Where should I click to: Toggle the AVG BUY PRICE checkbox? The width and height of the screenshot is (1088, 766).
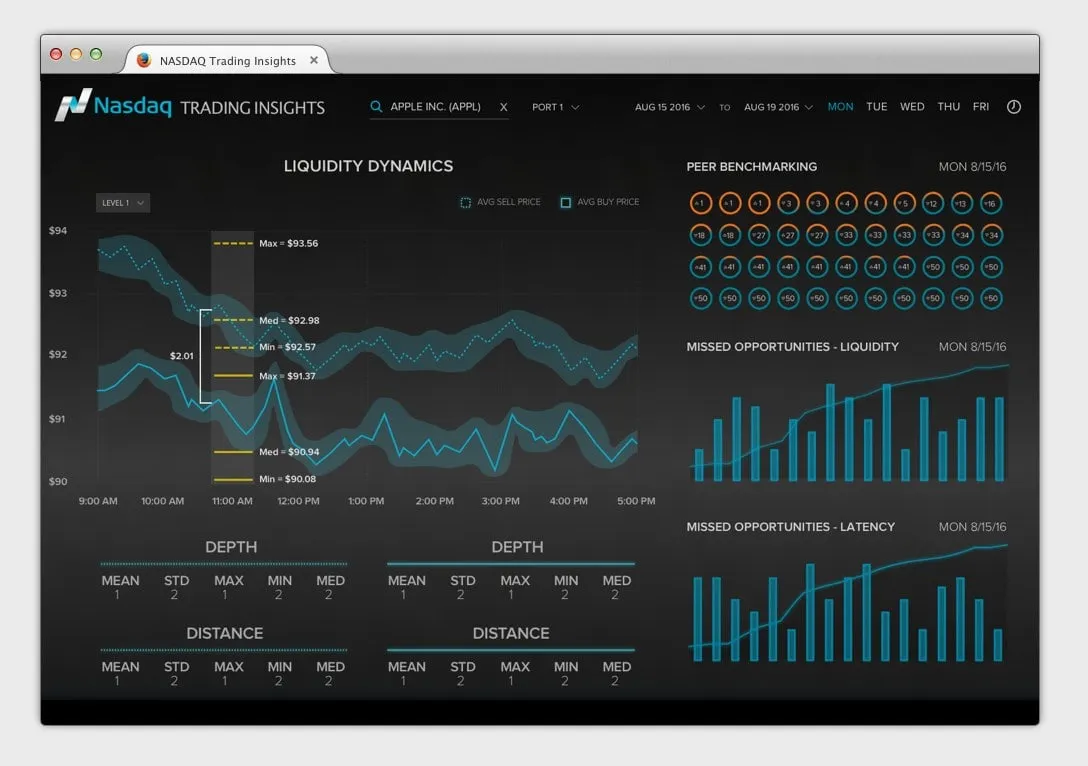[x=566, y=202]
